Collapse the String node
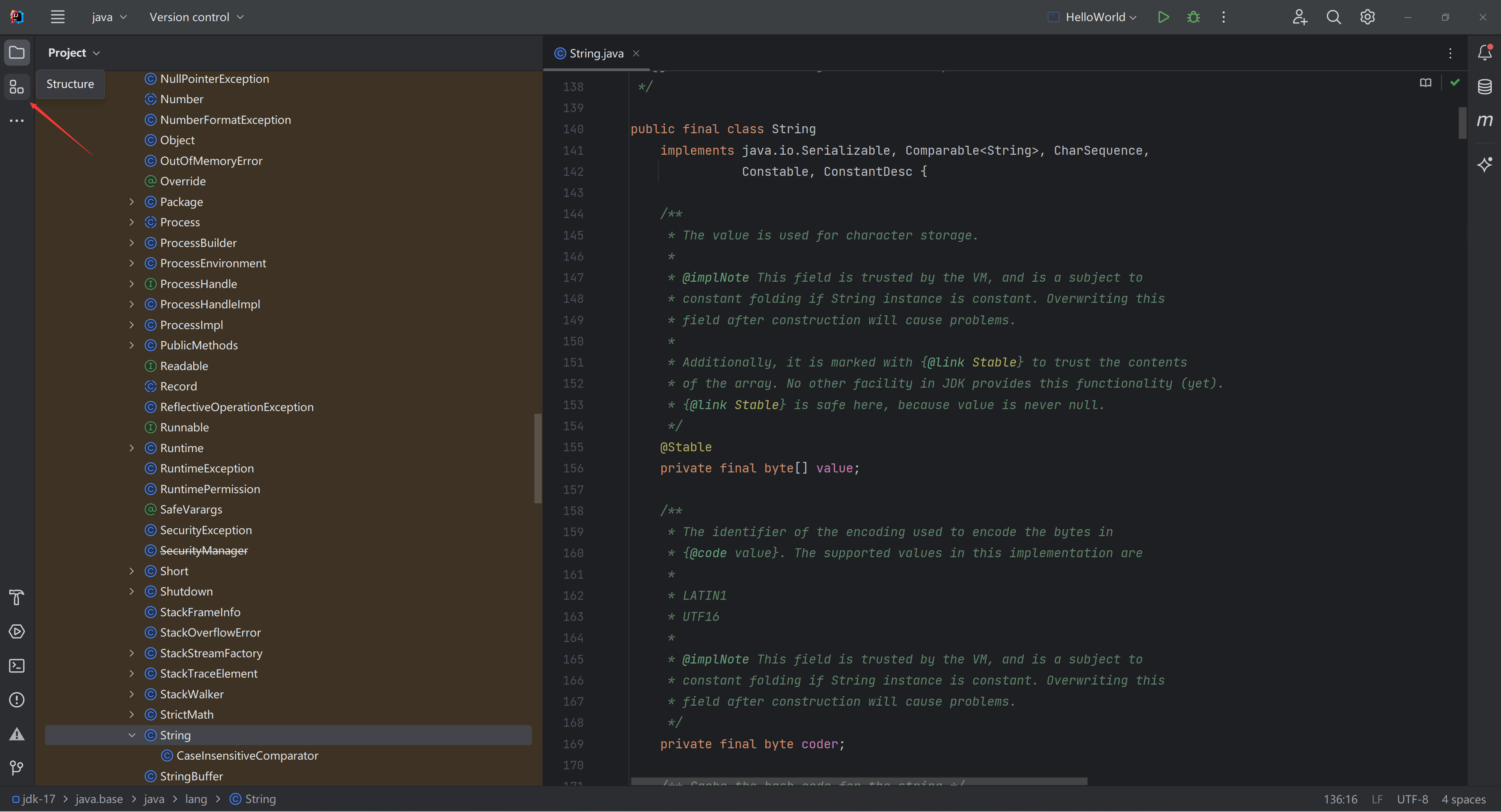The image size is (1501, 812). click(x=132, y=735)
